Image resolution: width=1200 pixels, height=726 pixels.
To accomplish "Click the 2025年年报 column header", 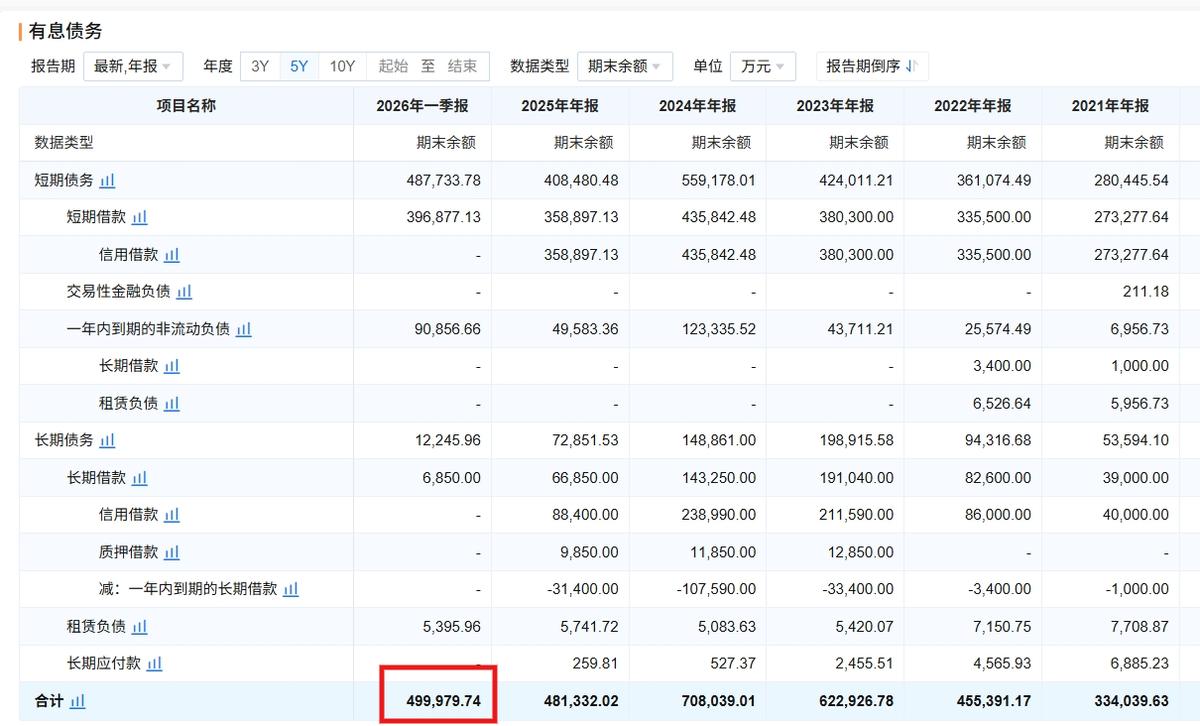I will 560,106.
